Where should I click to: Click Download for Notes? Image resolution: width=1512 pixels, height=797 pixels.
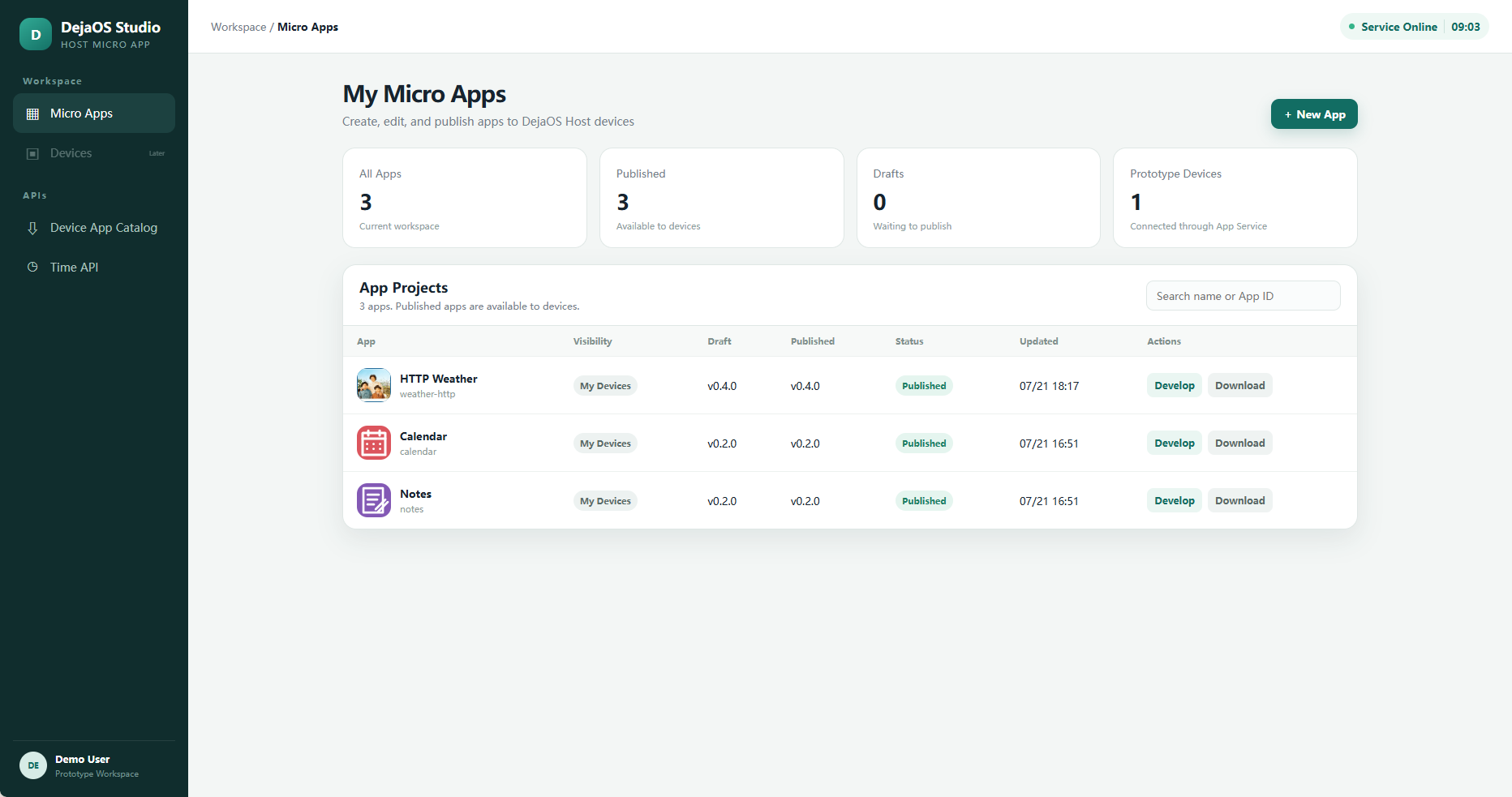pos(1239,500)
